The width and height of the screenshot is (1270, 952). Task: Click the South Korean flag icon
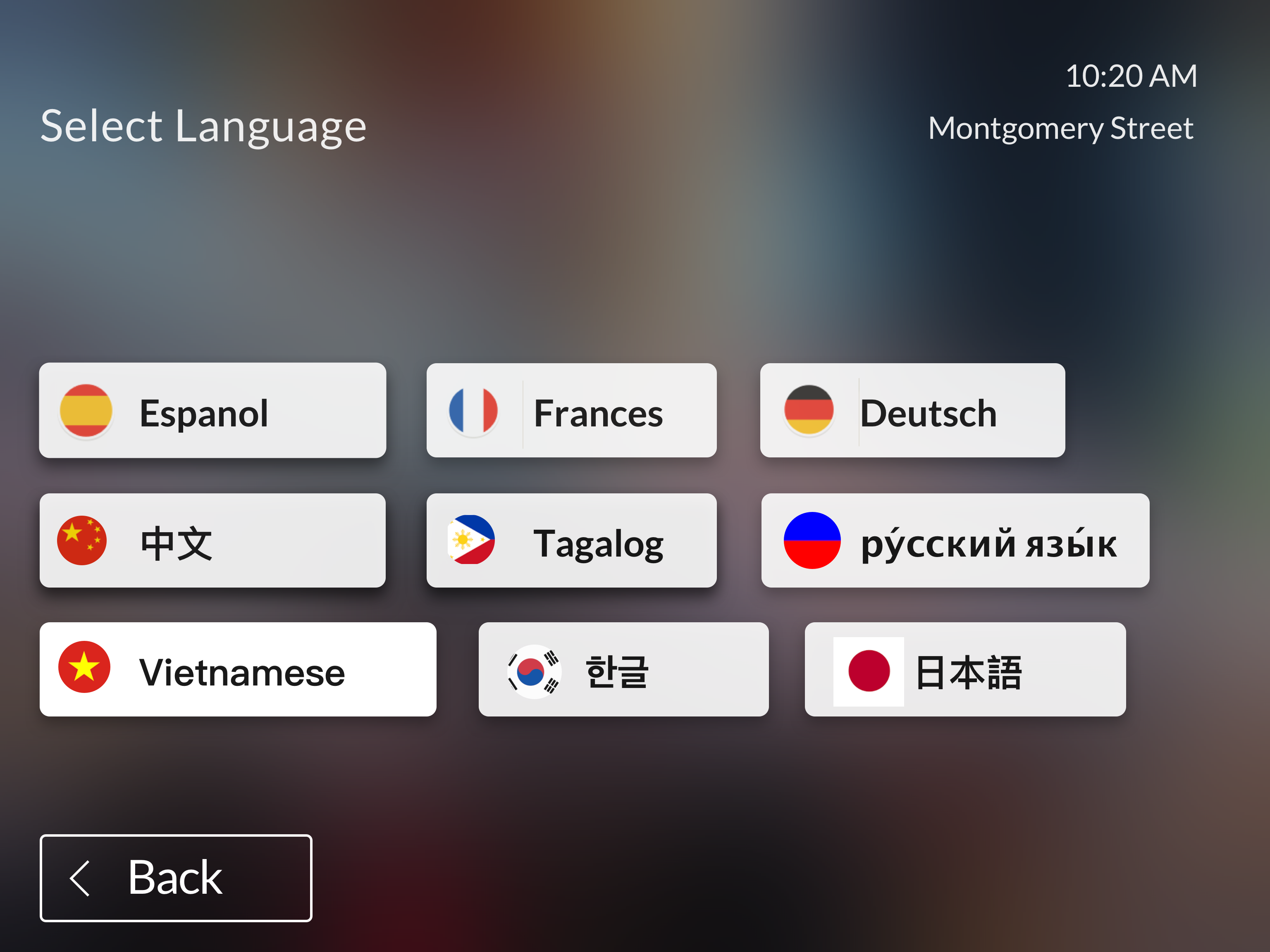tap(534, 671)
